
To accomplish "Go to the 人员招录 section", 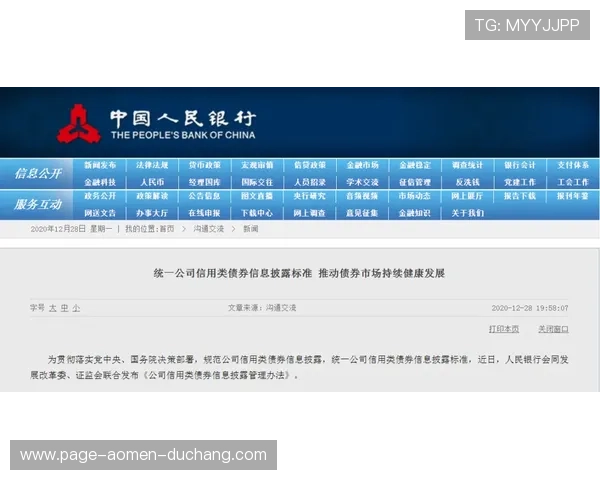I will pyautogui.click(x=310, y=182).
